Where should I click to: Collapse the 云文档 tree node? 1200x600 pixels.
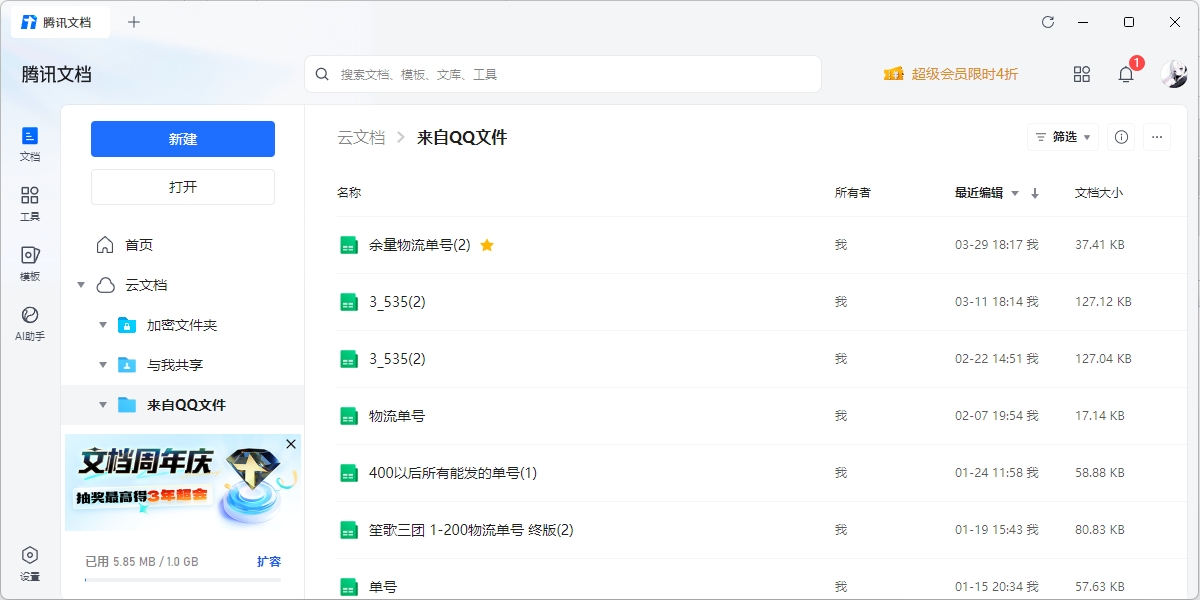tap(81, 285)
